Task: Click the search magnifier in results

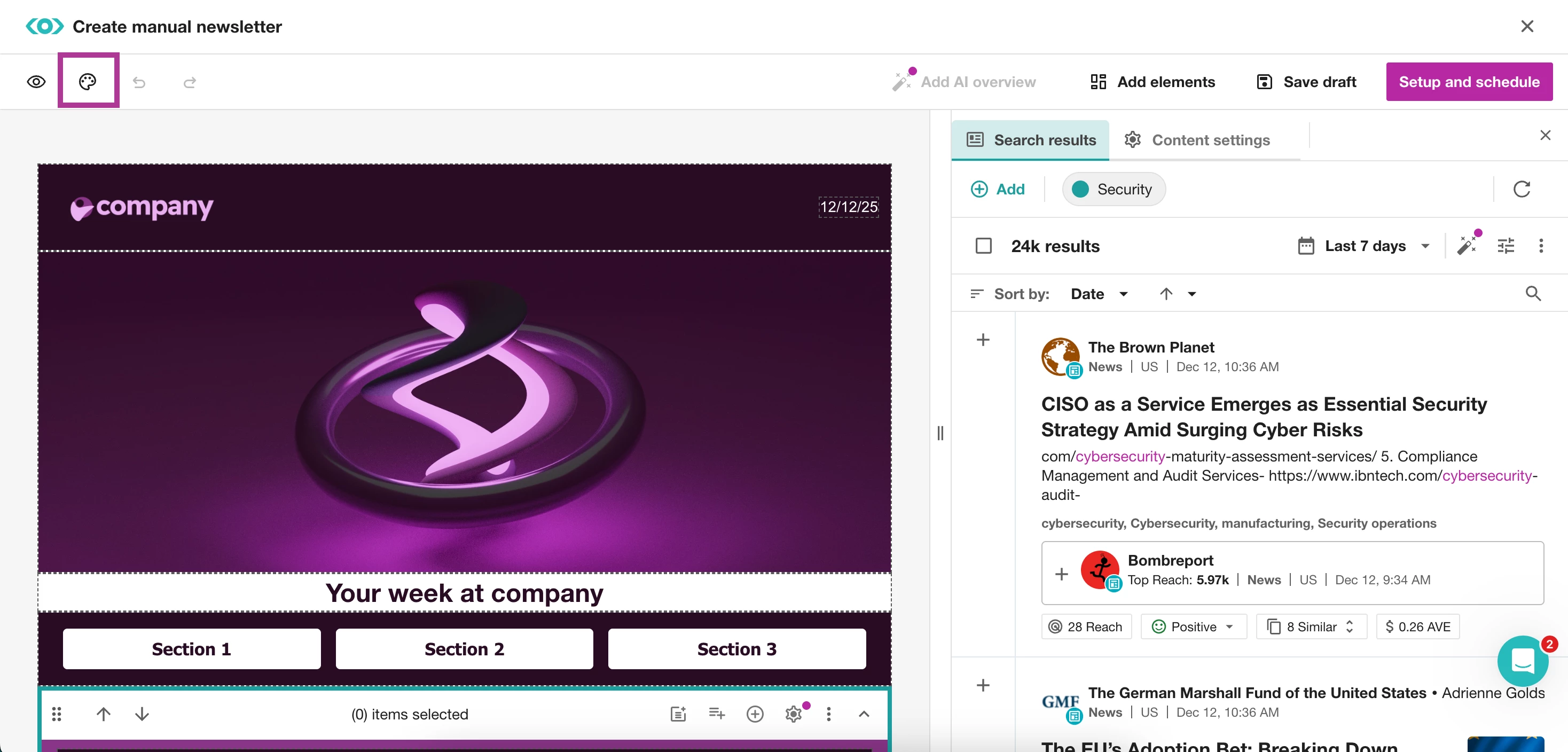Action: click(1533, 294)
